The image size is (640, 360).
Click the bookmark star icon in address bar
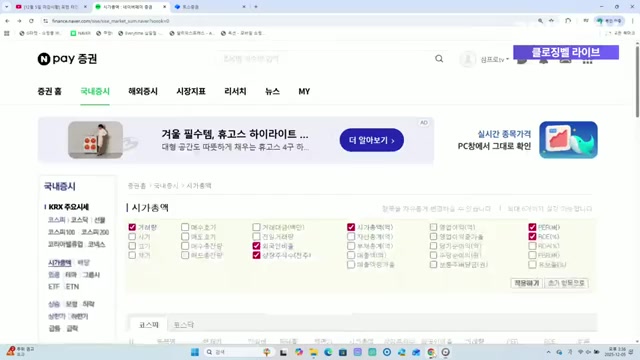point(551,21)
